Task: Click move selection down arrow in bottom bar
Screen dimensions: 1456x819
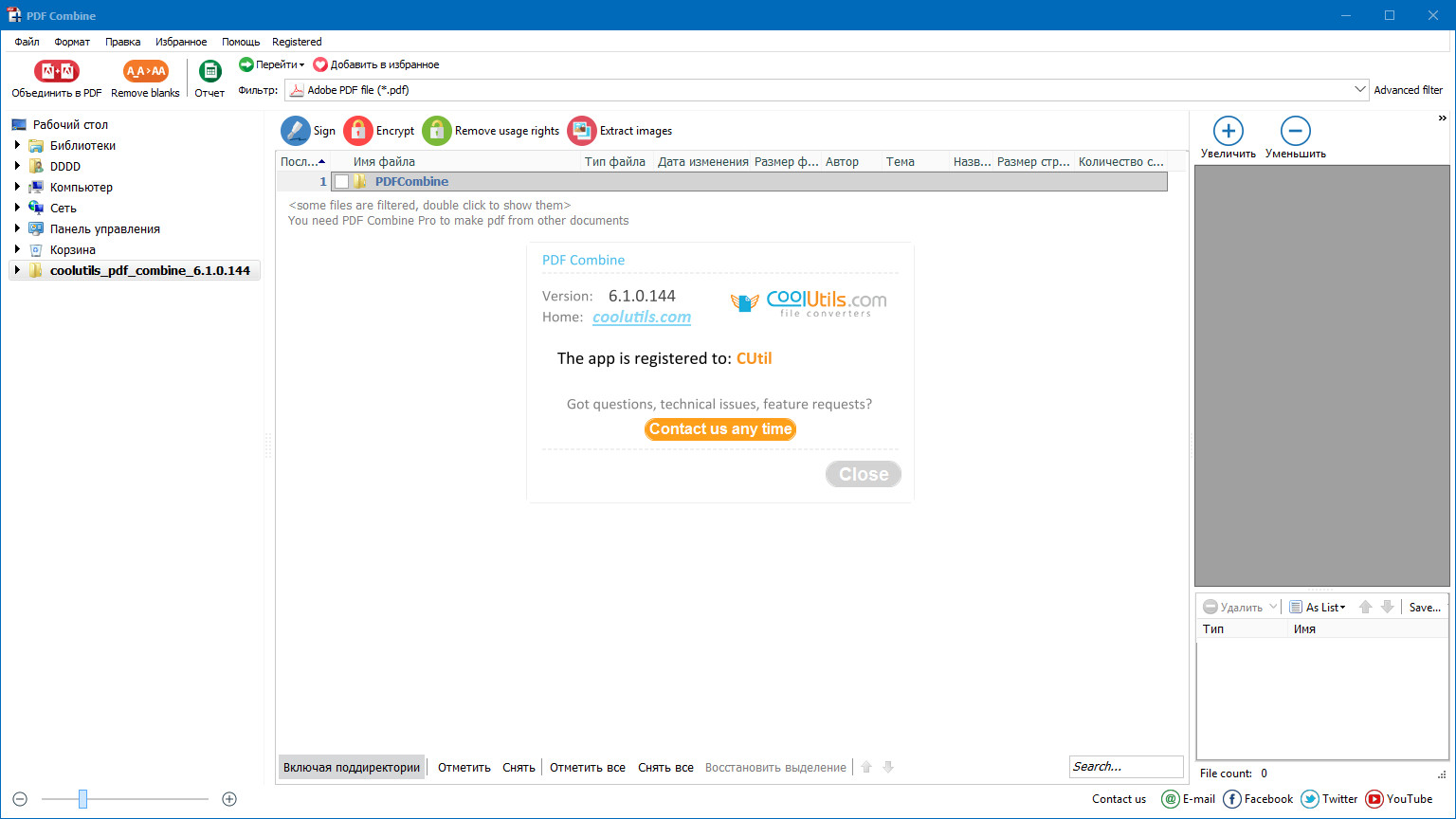Action: click(888, 767)
